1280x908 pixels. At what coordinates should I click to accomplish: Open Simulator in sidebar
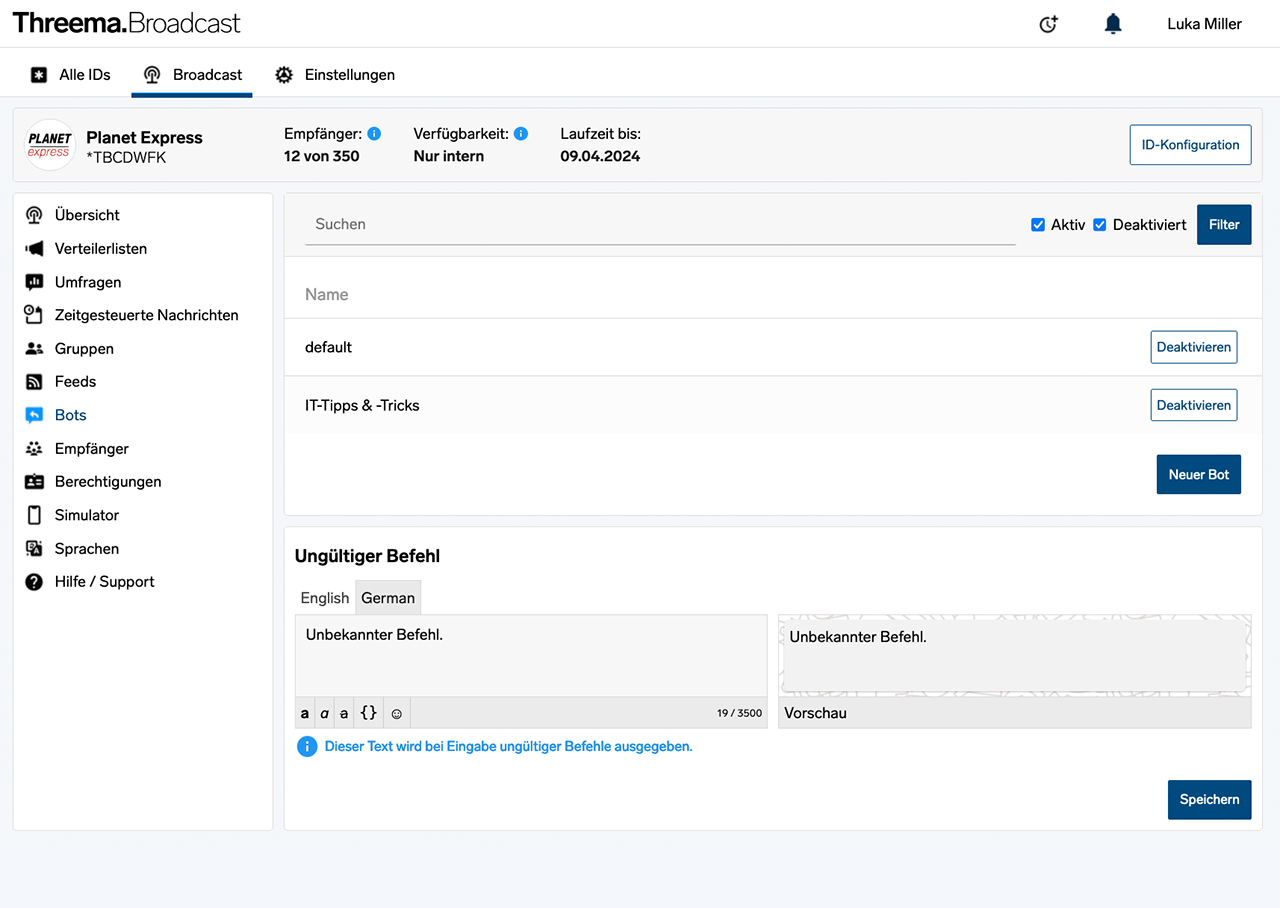[x=87, y=515]
